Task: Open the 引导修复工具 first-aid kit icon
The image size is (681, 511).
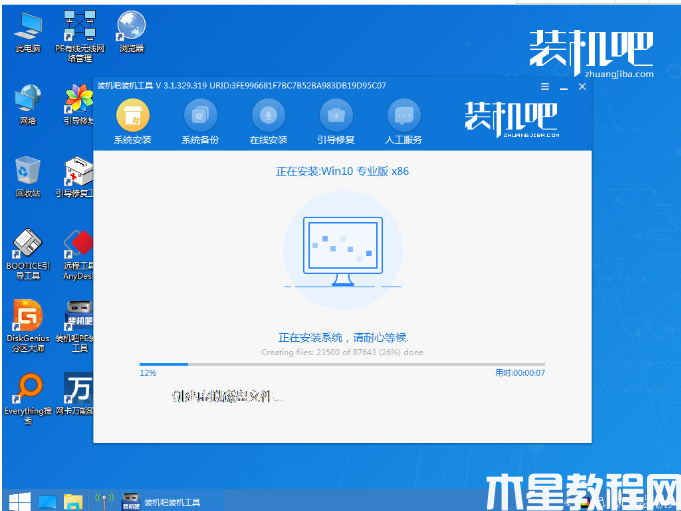Action: [x=75, y=177]
